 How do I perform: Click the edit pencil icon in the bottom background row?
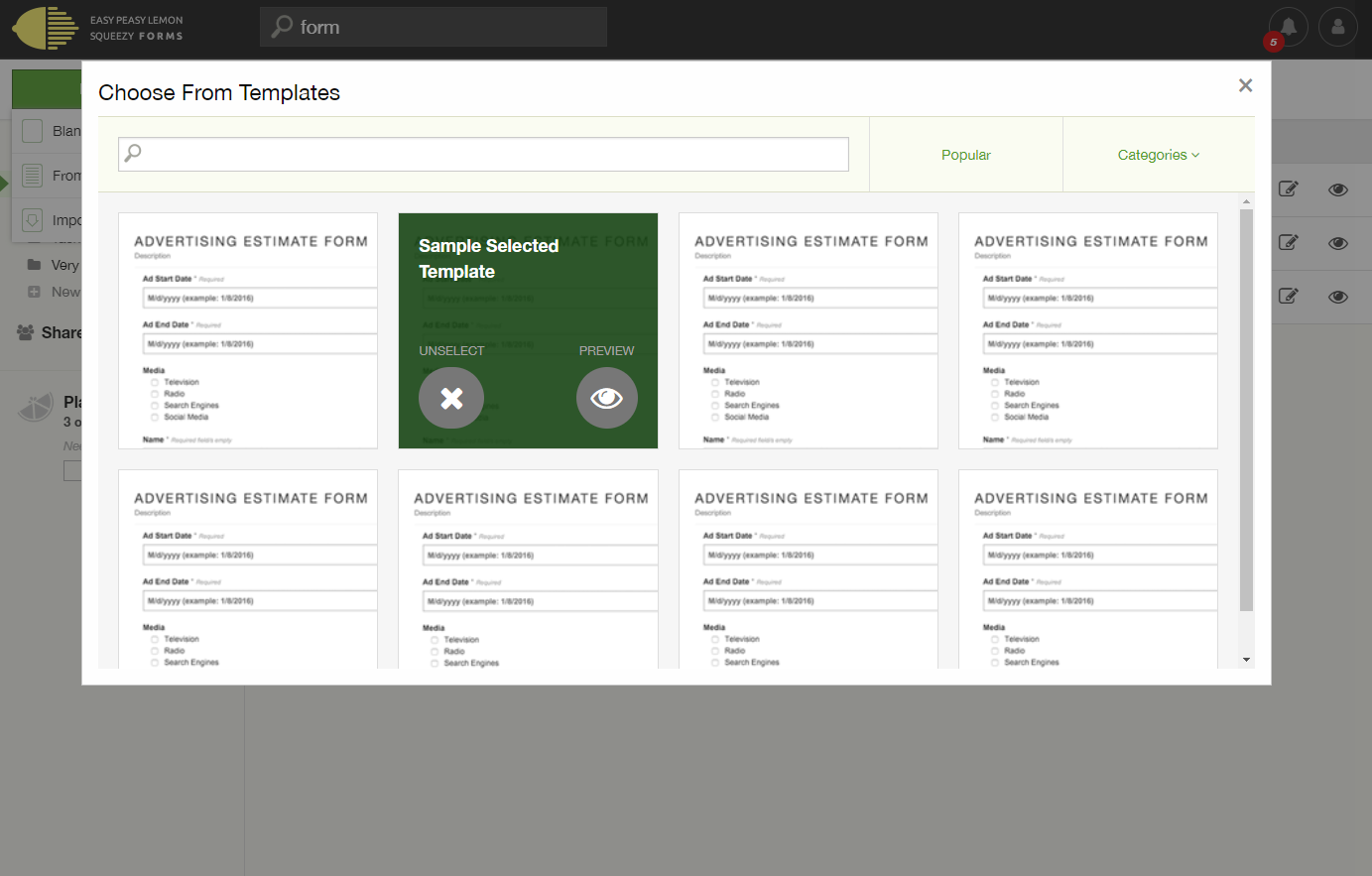1288,296
